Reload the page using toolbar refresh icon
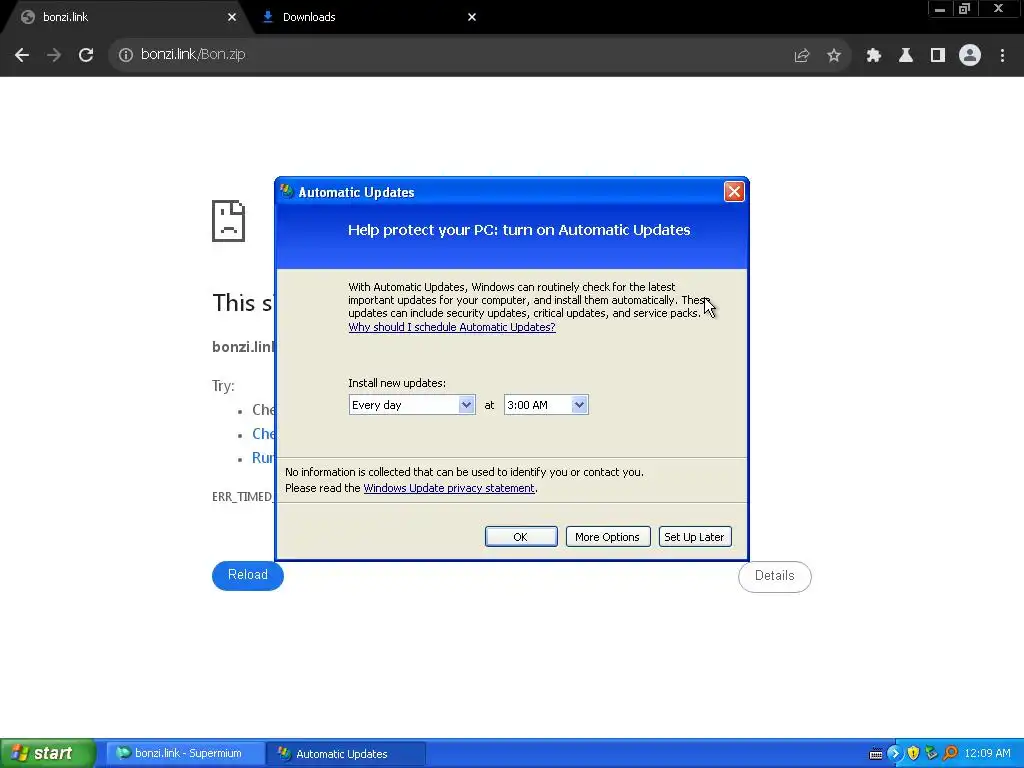The image size is (1024, 768). (x=86, y=56)
